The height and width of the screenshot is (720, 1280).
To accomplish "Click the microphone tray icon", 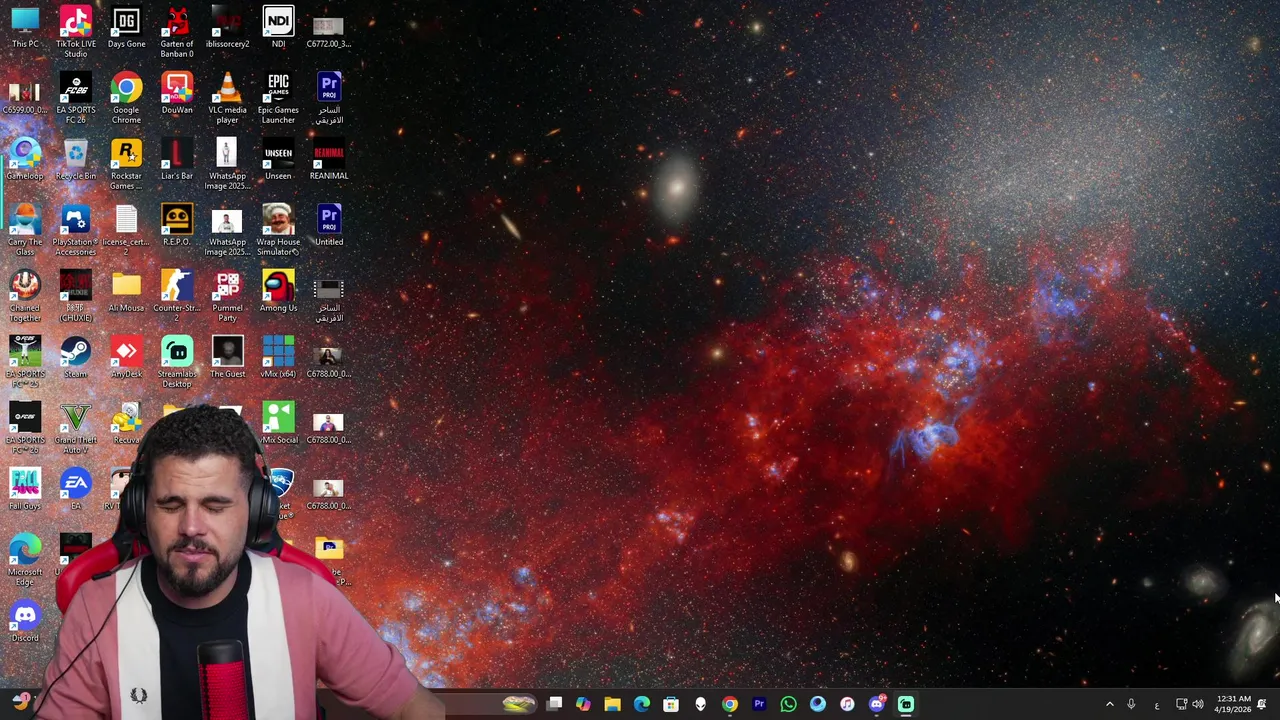I will [1131, 705].
